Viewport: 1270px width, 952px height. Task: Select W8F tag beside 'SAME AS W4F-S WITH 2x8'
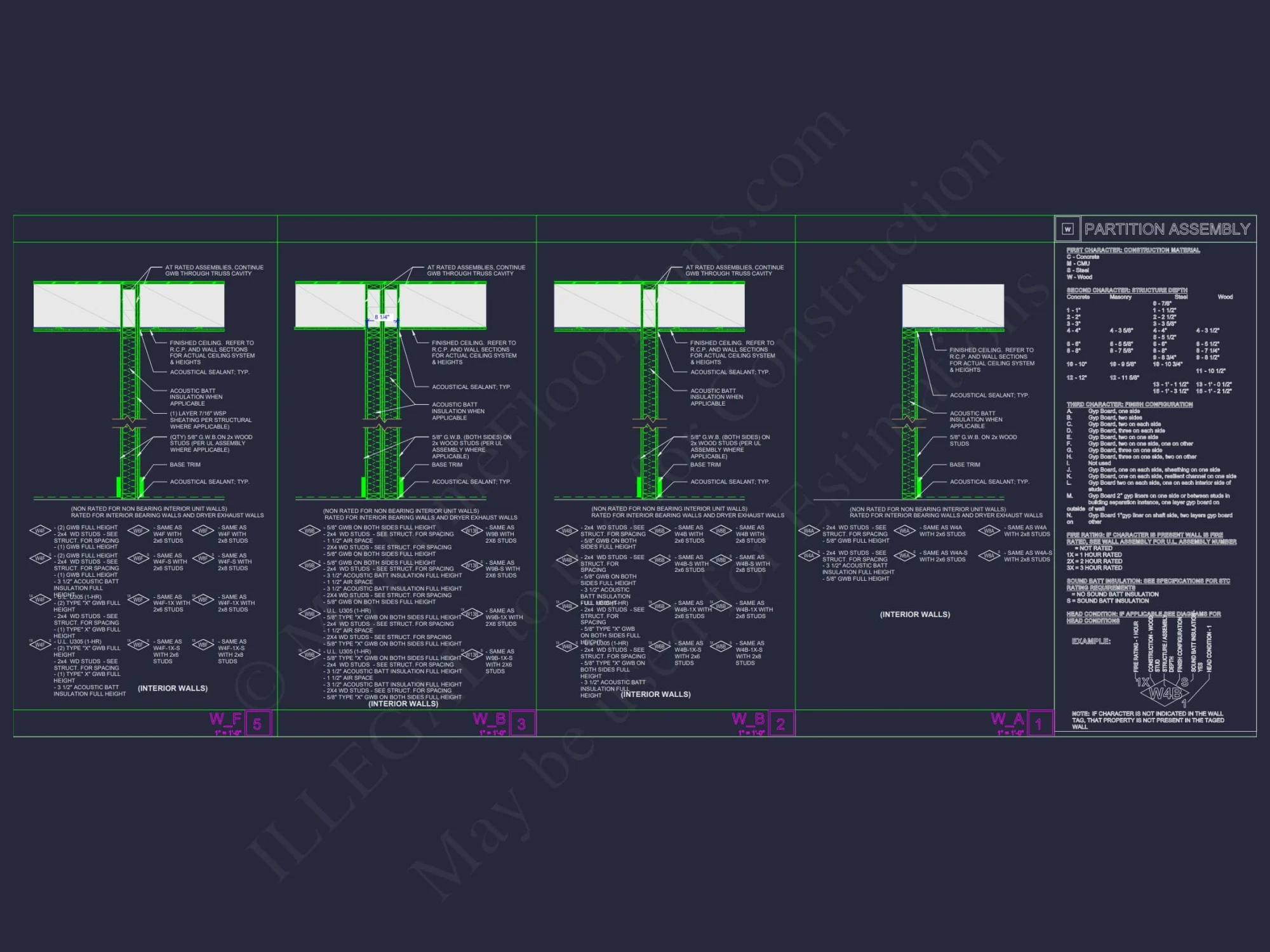[x=203, y=559]
